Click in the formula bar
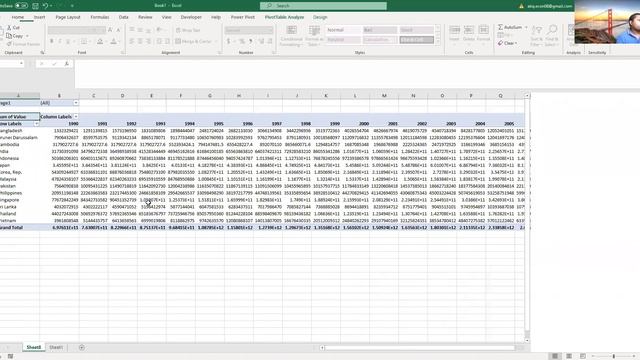This screenshot has height=360, width=640. click(x=357, y=73)
